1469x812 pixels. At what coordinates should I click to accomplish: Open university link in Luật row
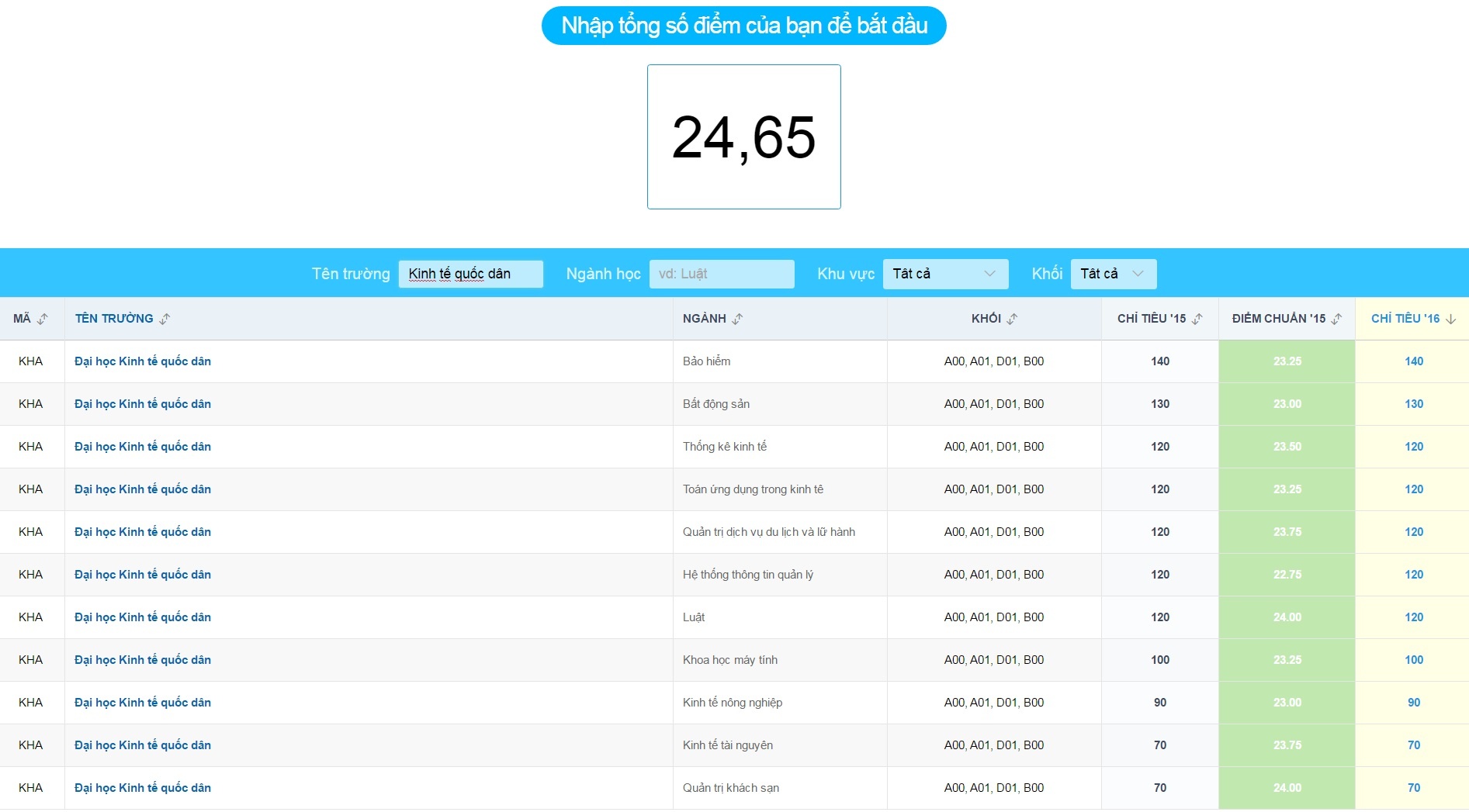[143, 617]
